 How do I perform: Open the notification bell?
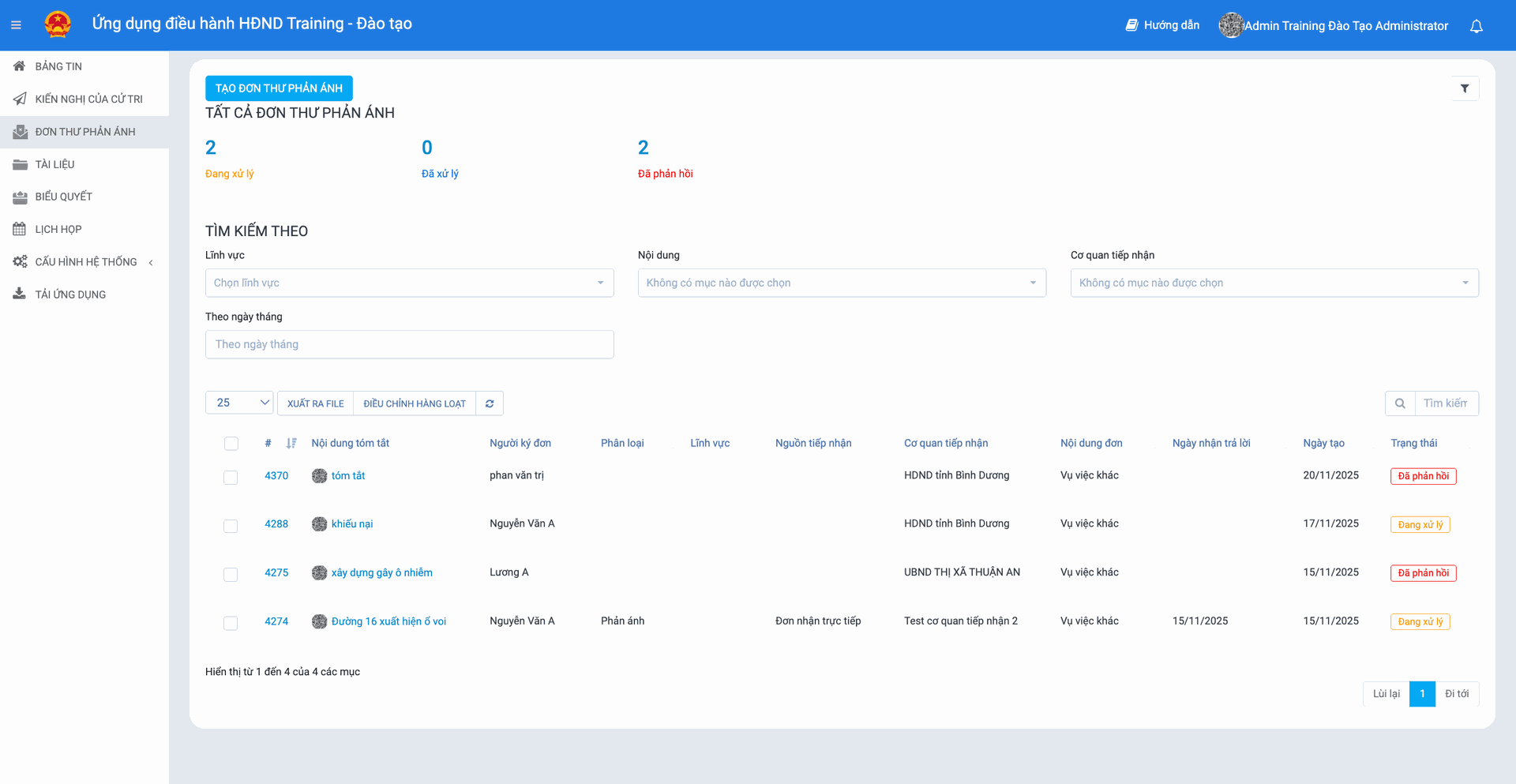[1476, 26]
